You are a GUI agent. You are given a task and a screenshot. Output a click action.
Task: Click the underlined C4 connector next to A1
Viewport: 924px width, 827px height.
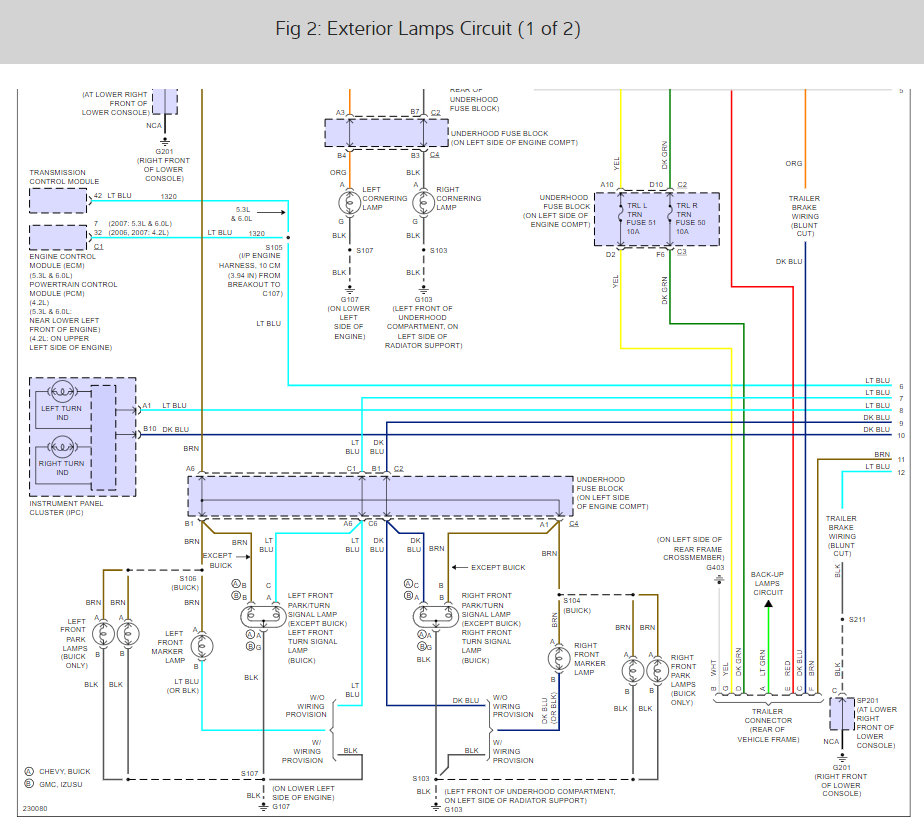pos(574,523)
